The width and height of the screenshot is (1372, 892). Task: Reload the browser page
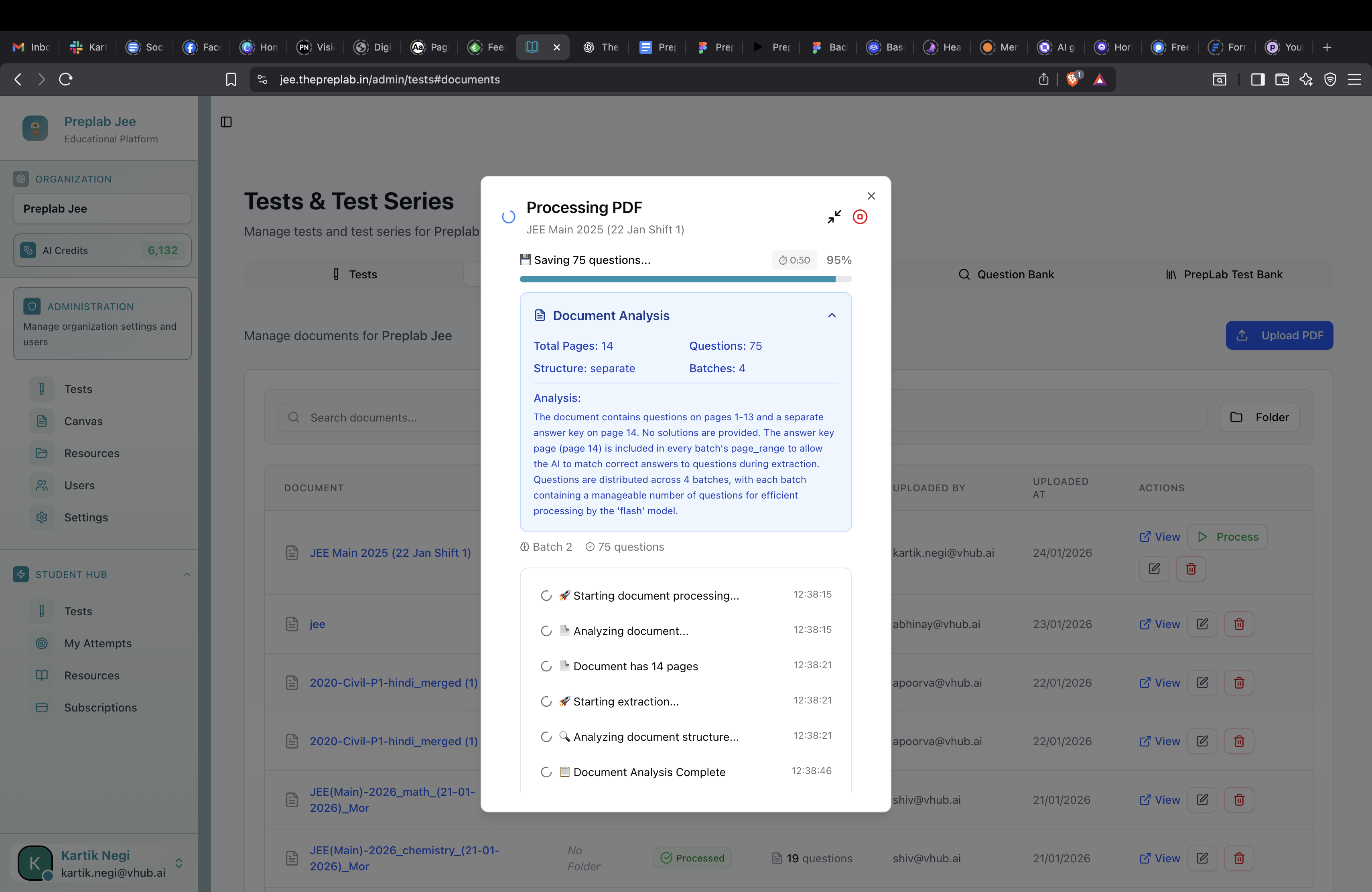pyautogui.click(x=66, y=79)
